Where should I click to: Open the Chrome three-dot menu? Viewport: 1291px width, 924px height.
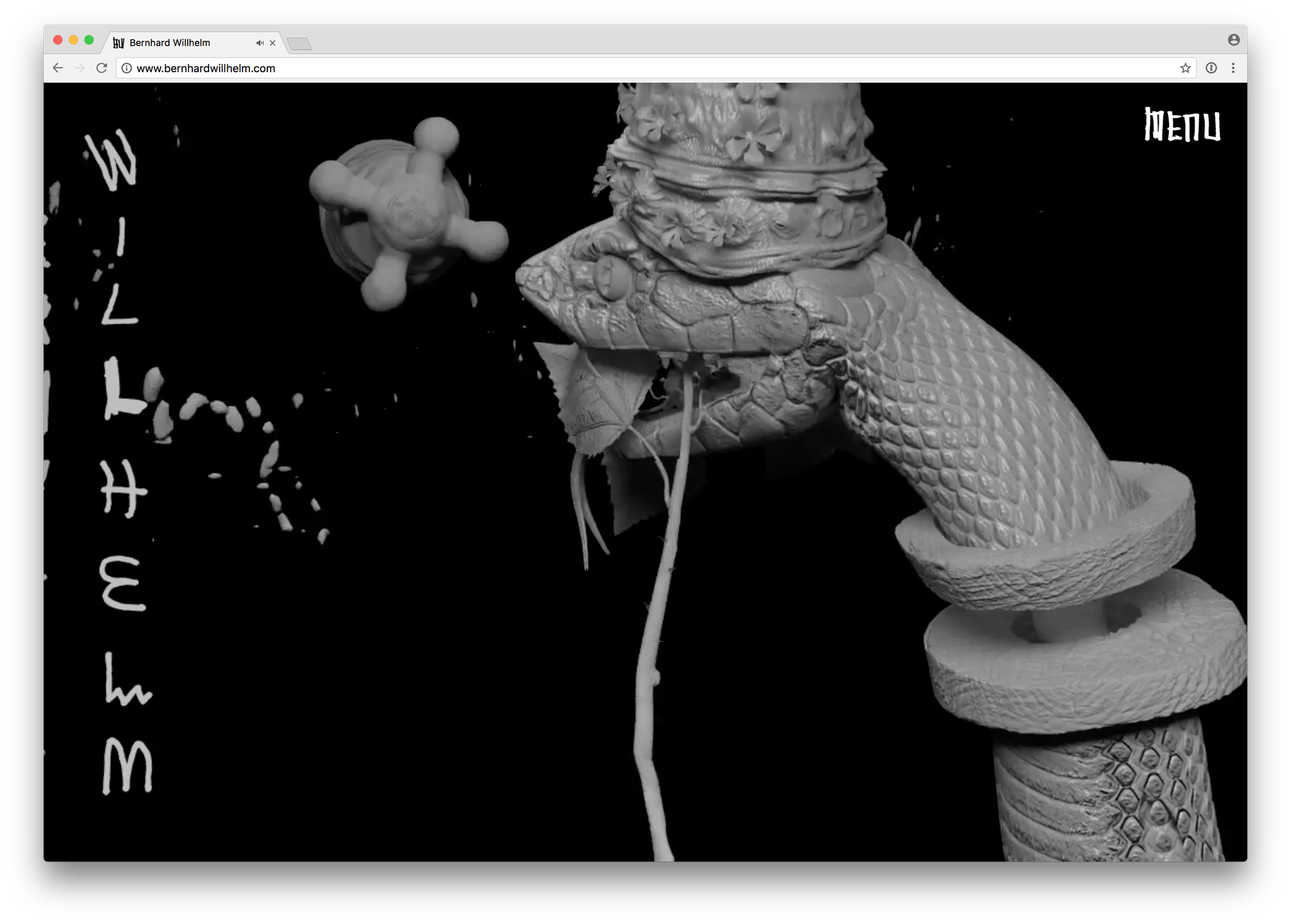point(1233,68)
